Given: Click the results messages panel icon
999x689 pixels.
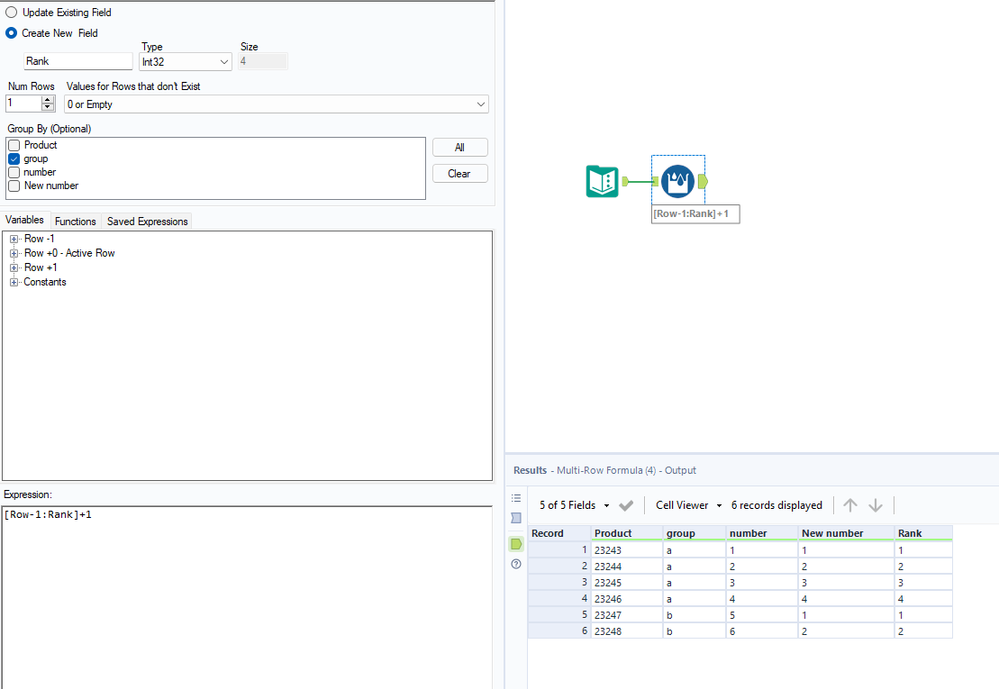Looking at the screenshot, I should pos(516,518).
